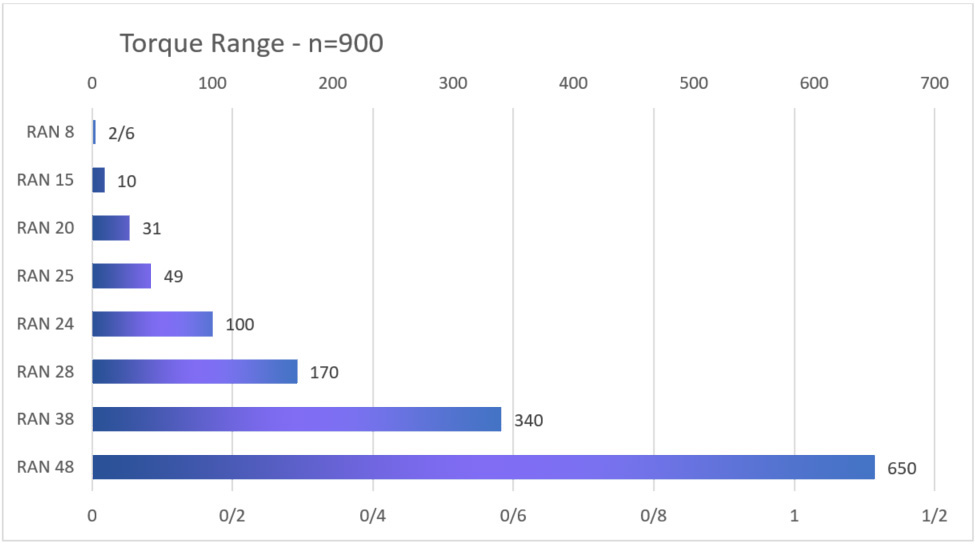The width and height of the screenshot is (975, 545).
Task: Click the RAN 20 bar
Action: click(111, 228)
